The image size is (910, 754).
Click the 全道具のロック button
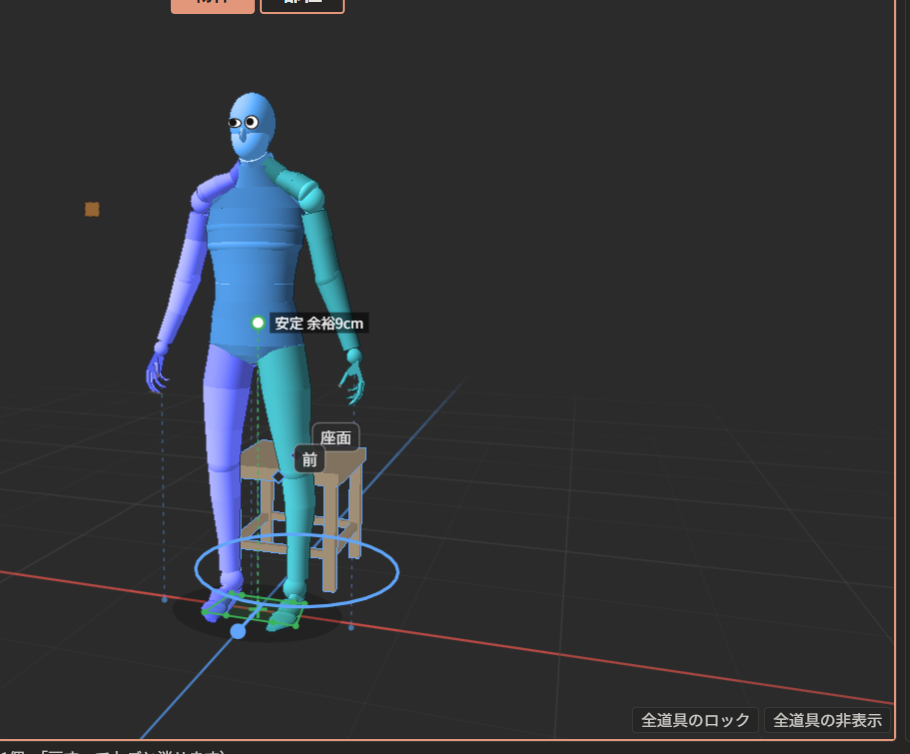coord(695,720)
